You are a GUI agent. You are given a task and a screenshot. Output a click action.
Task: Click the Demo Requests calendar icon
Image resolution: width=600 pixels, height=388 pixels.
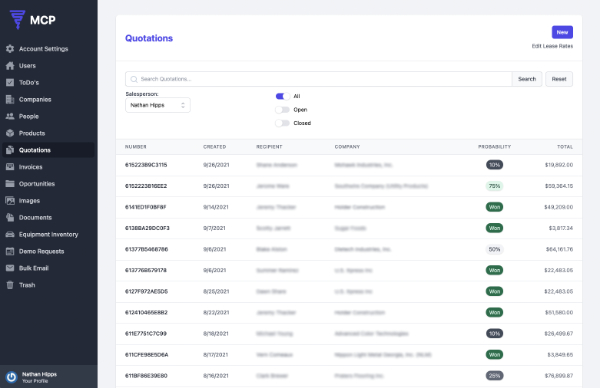10,251
